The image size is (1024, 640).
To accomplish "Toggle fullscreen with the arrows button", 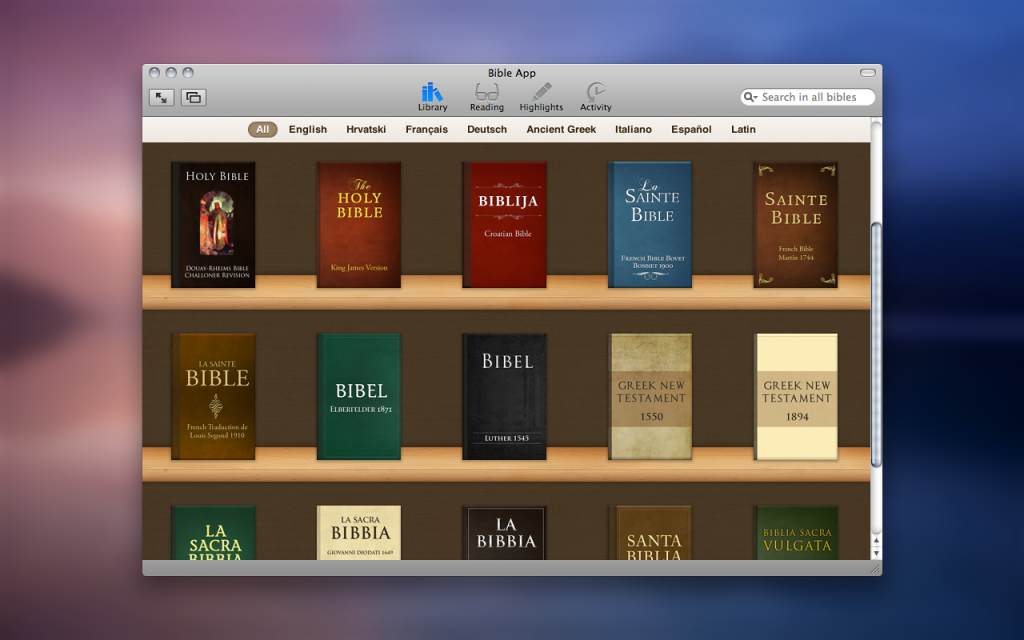I will [x=161, y=97].
